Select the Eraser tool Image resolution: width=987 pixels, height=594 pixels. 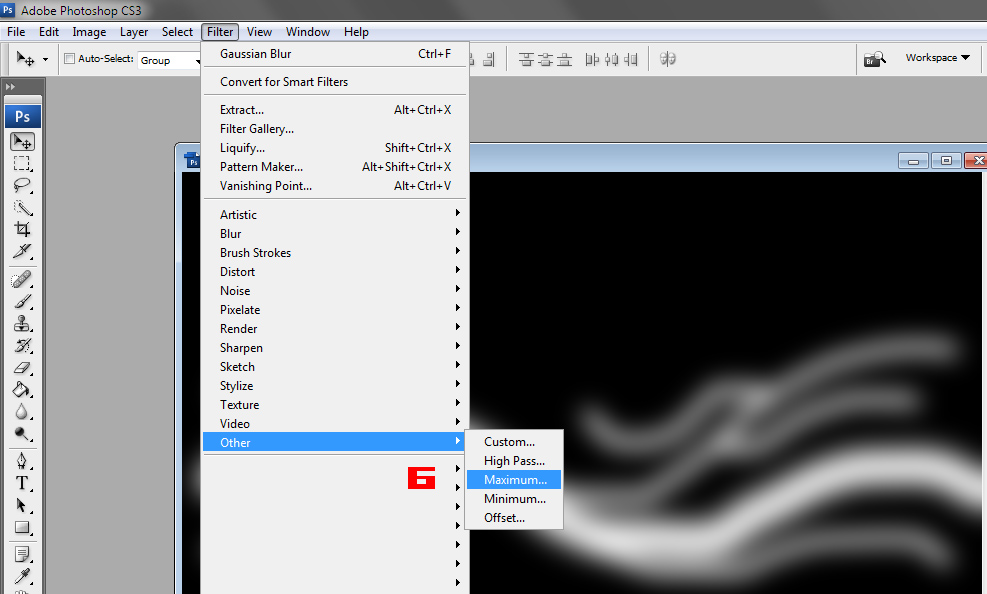click(x=22, y=367)
